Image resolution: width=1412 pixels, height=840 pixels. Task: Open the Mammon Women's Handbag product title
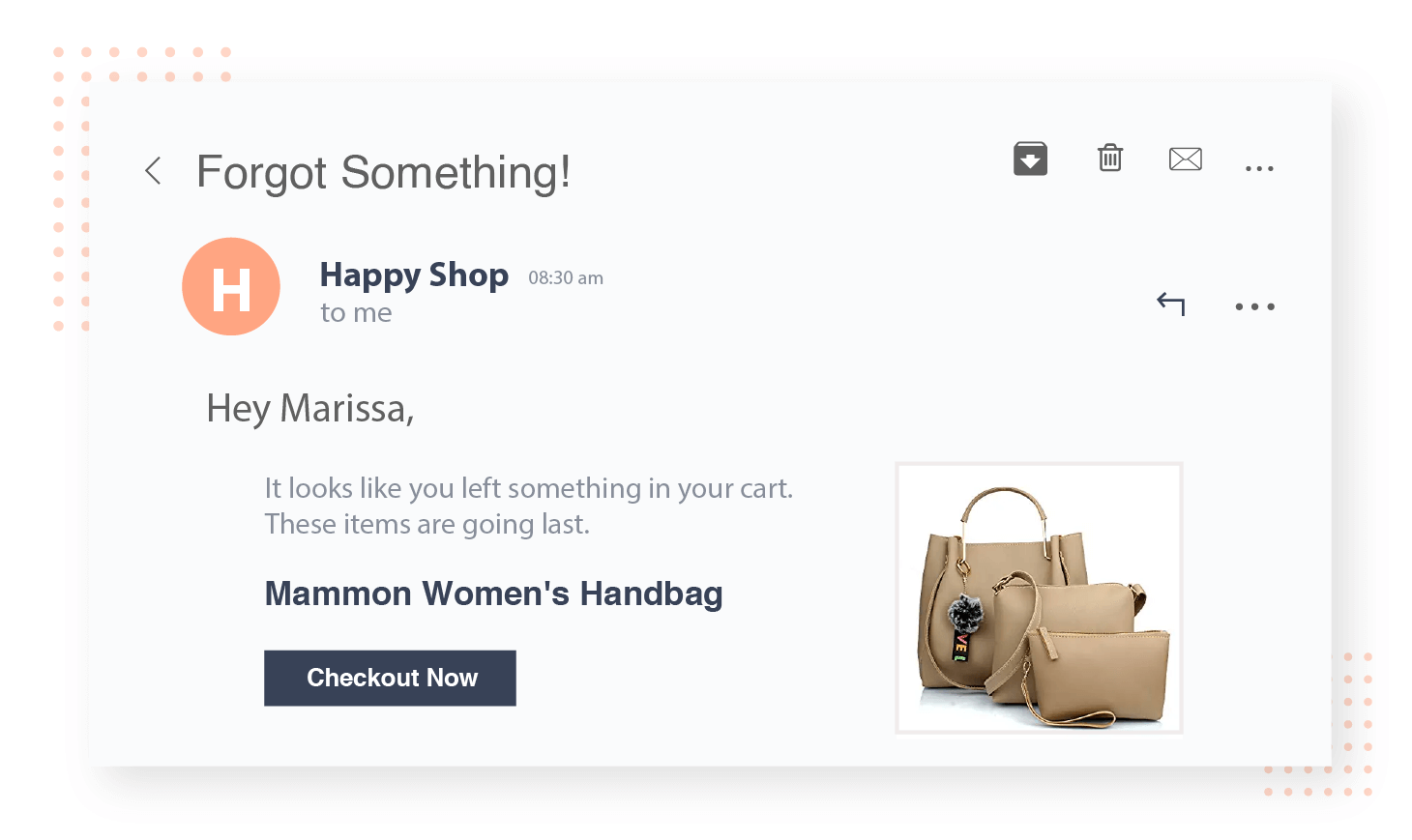pyautogui.click(x=493, y=594)
